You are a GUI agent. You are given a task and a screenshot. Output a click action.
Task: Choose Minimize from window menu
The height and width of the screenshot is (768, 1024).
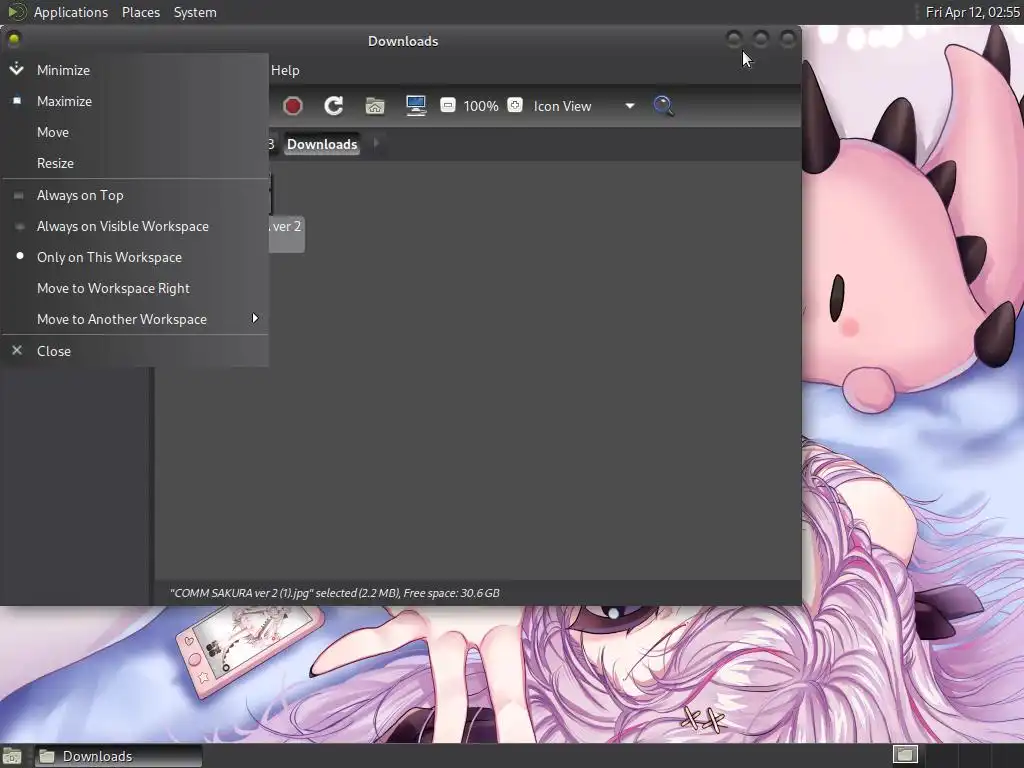tap(135, 70)
